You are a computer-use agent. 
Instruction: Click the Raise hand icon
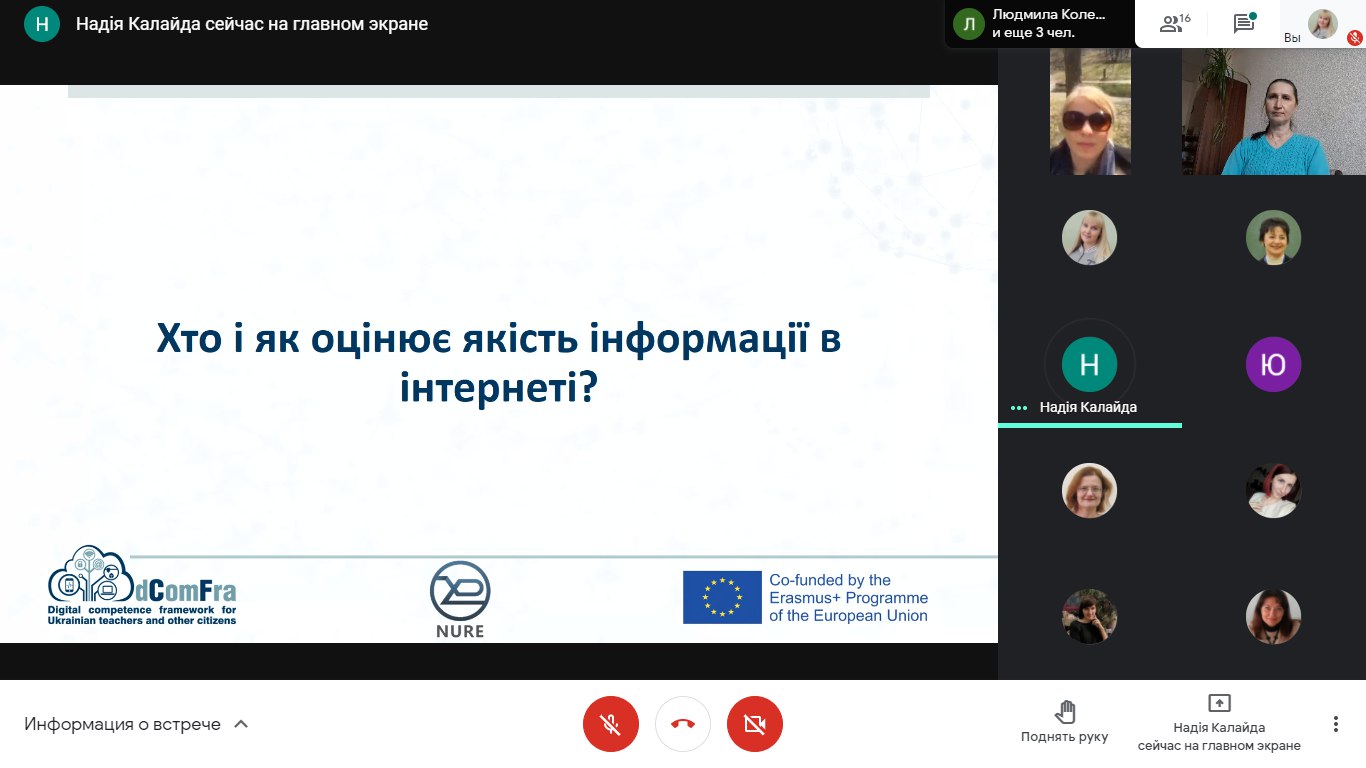1065,711
